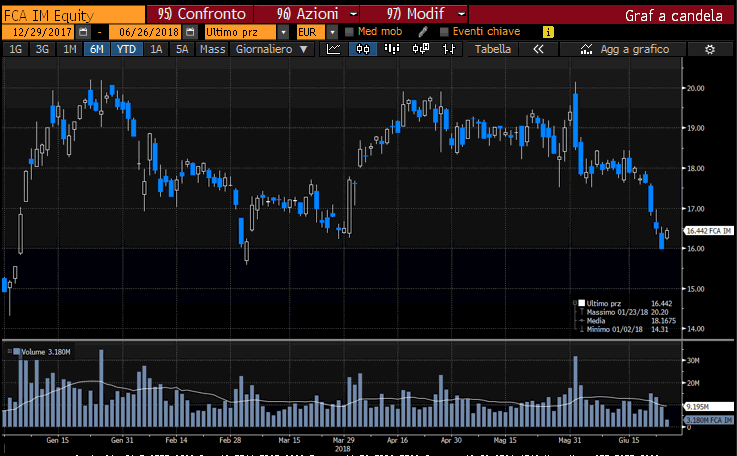The image size is (737, 456).
Task: Select the 1M time range
Action: tap(70, 49)
